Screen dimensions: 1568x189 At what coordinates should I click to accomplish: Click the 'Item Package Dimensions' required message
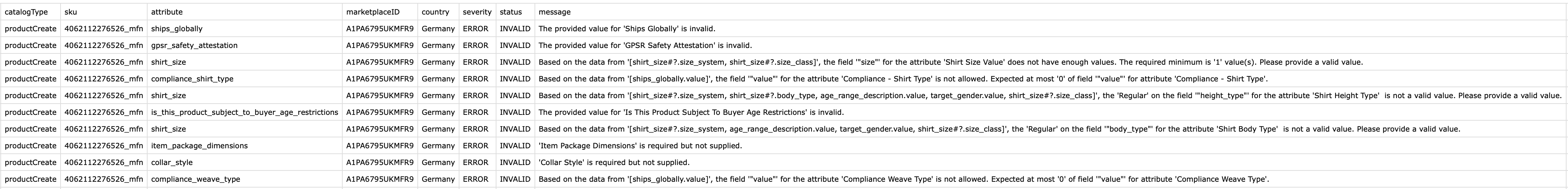click(x=640, y=146)
